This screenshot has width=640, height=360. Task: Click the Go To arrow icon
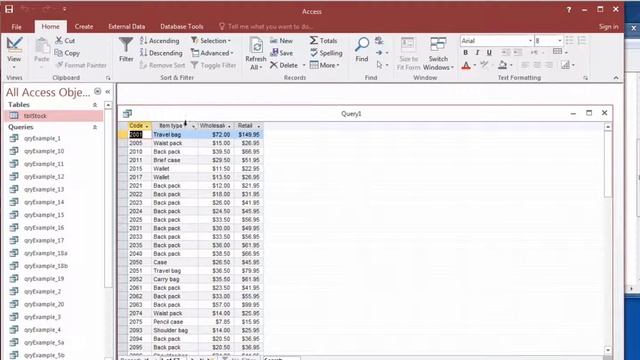click(x=379, y=53)
